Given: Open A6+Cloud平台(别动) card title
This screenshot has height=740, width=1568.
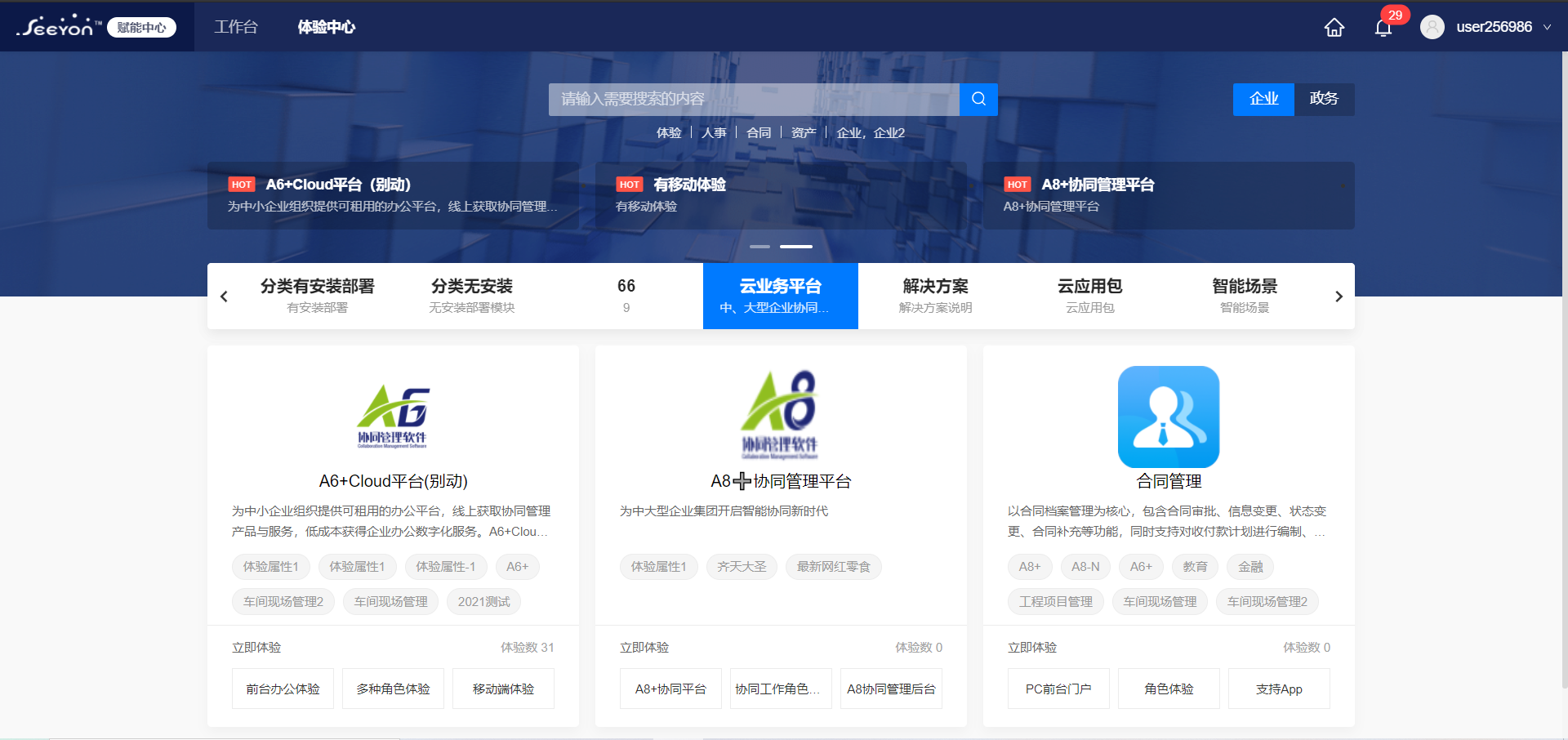Looking at the screenshot, I should (x=393, y=481).
